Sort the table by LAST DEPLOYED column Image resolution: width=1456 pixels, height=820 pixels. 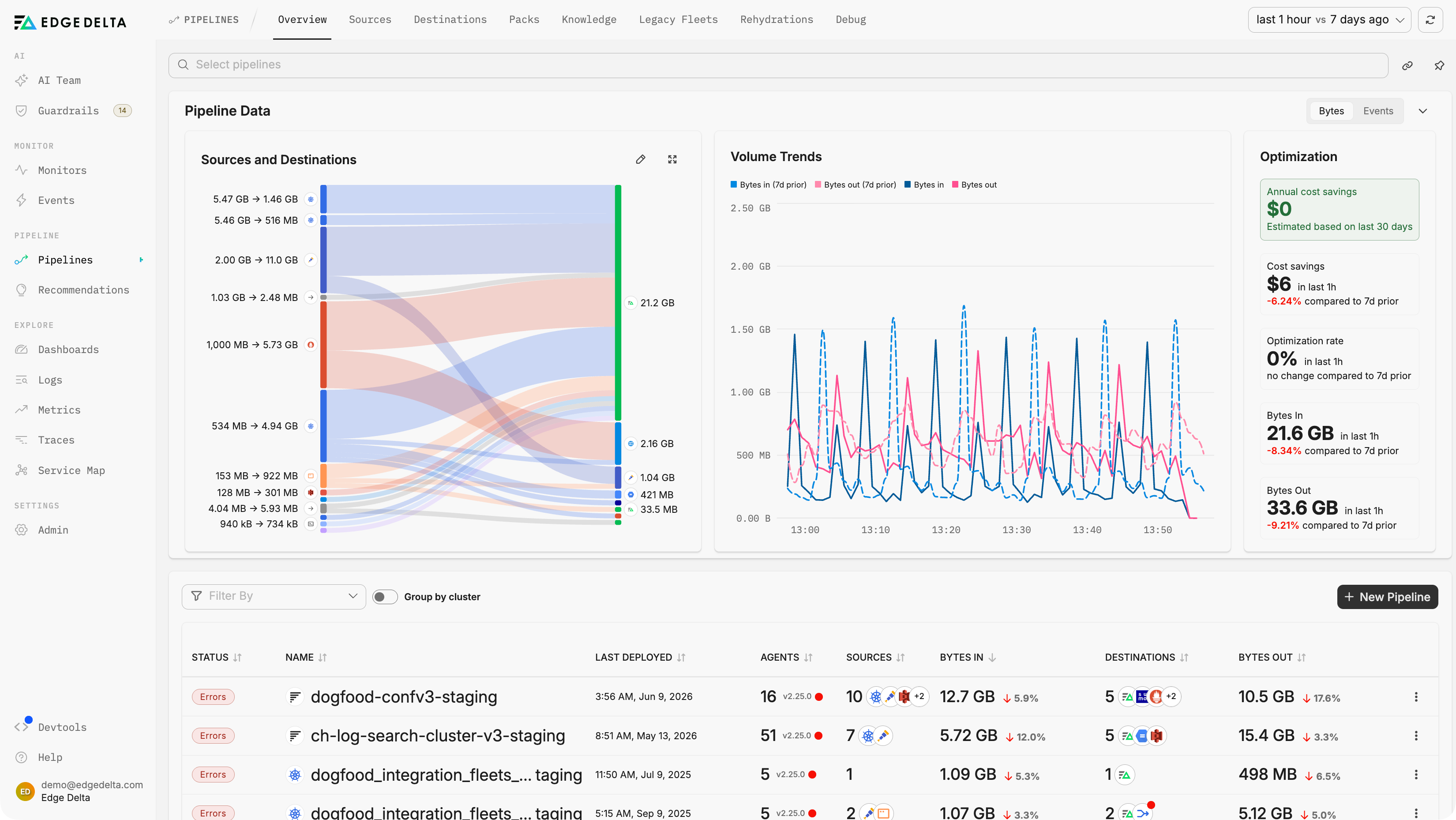640,657
